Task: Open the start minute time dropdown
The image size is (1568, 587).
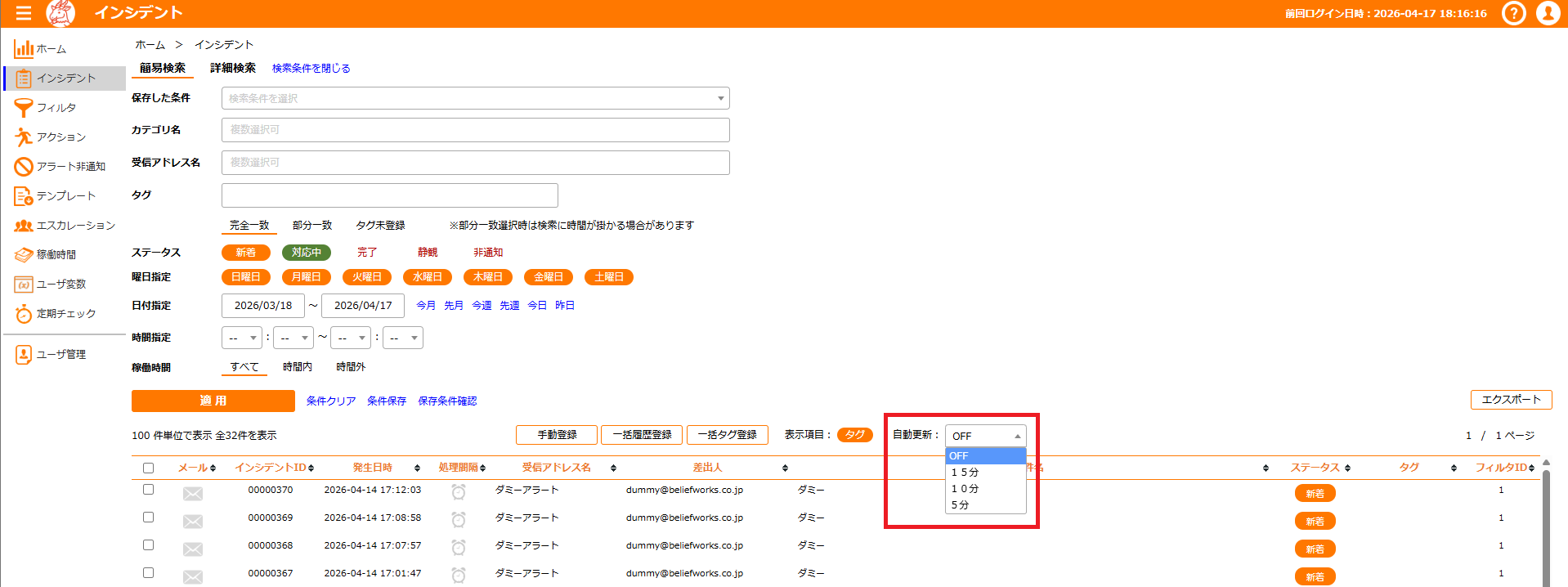Action: (x=293, y=338)
